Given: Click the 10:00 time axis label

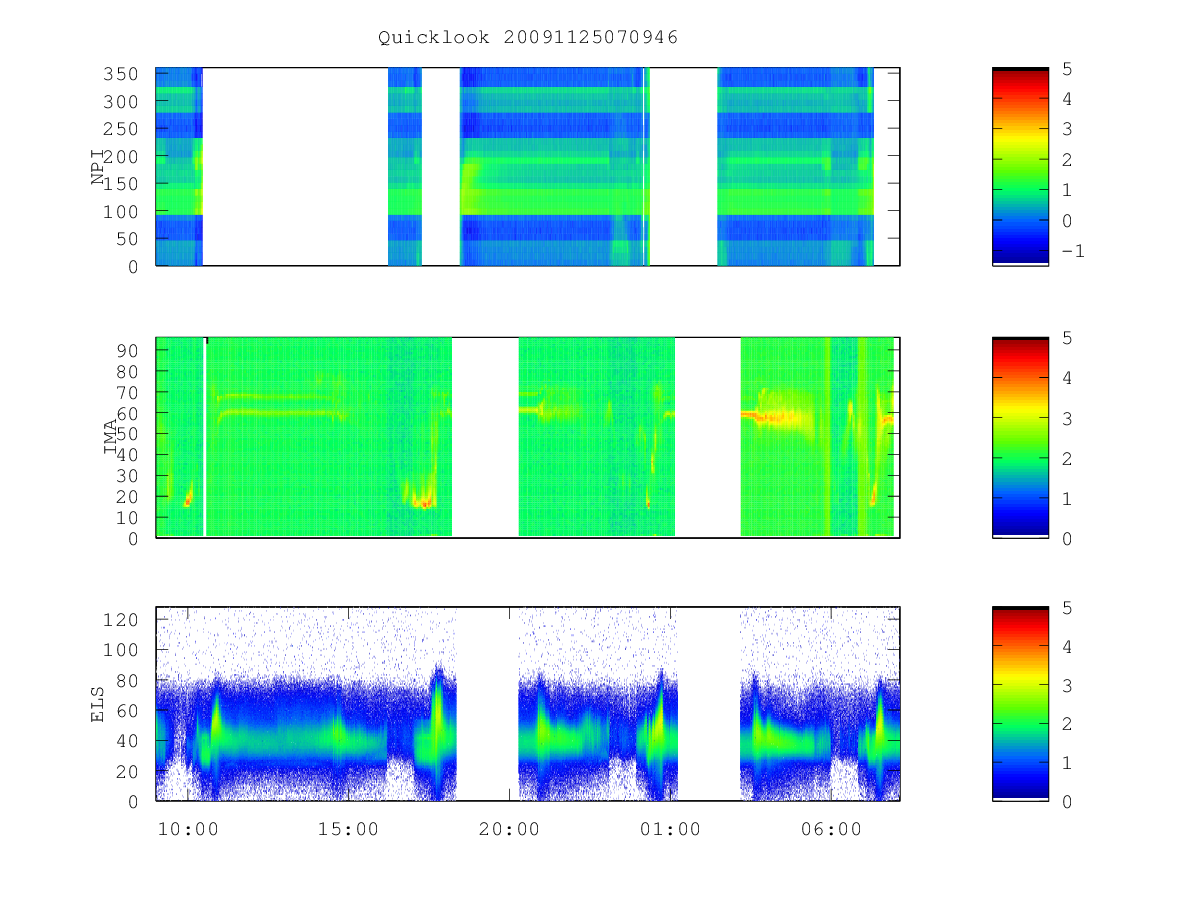Looking at the screenshot, I should tap(188, 830).
